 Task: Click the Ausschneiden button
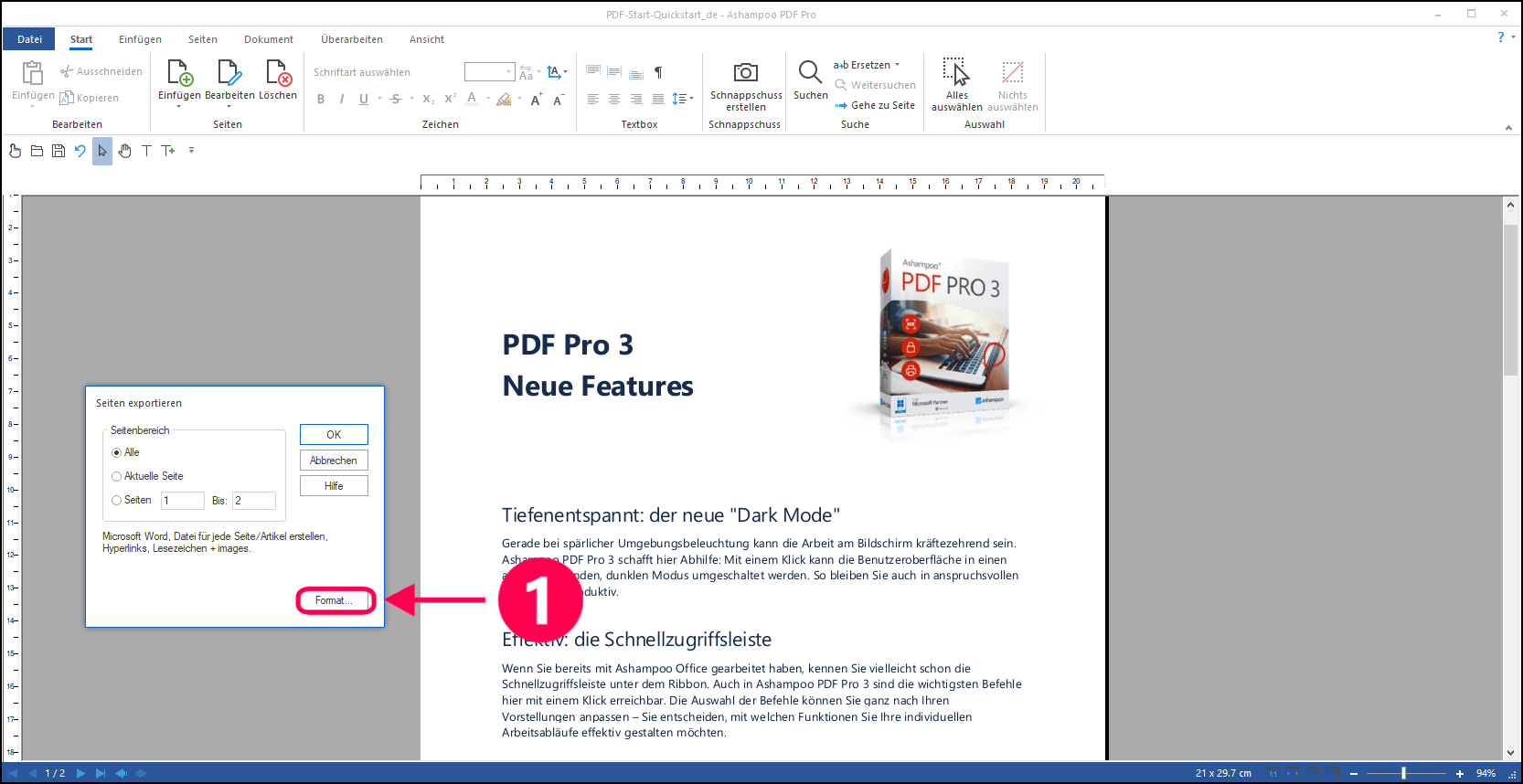[x=101, y=71]
